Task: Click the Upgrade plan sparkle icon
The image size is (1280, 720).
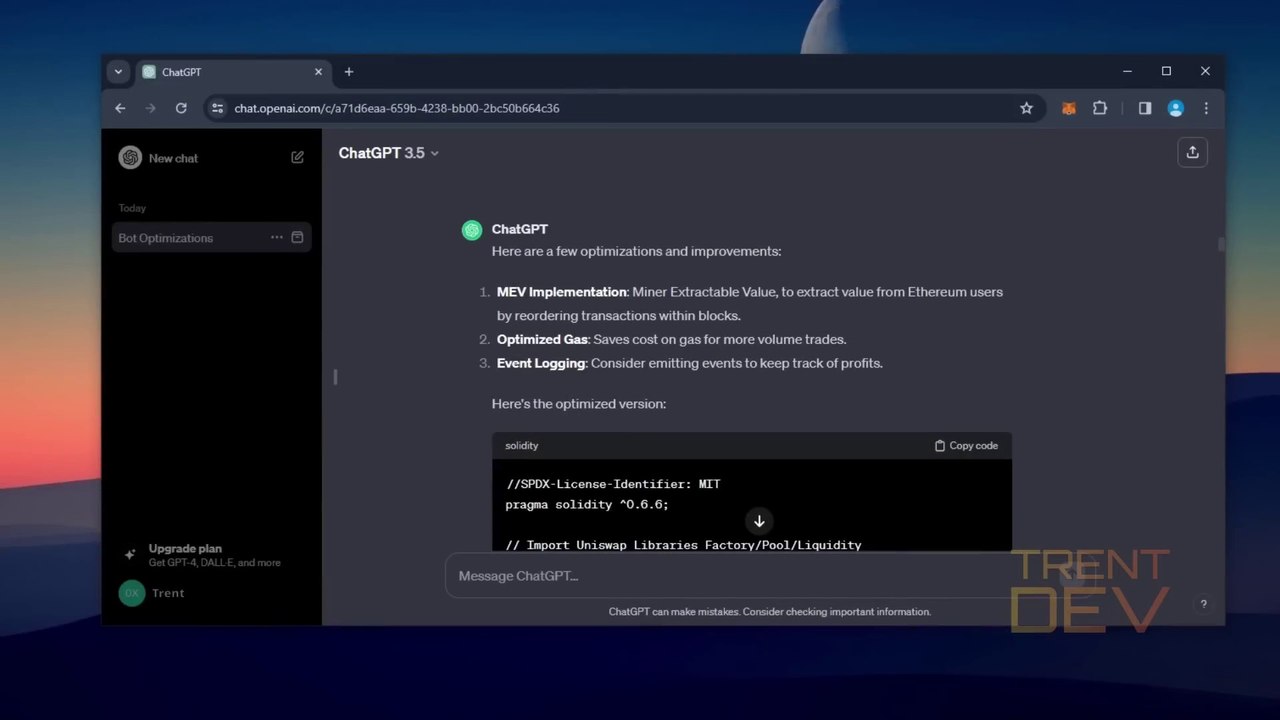Action: (x=129, y=554)
